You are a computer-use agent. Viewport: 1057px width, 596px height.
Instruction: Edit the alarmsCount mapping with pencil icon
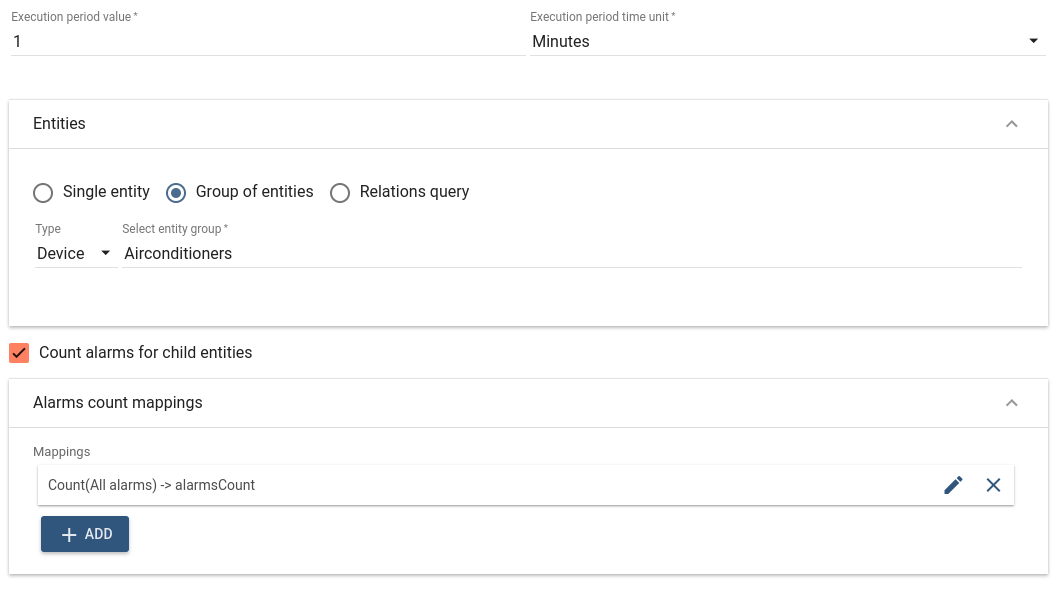point(953,485)
